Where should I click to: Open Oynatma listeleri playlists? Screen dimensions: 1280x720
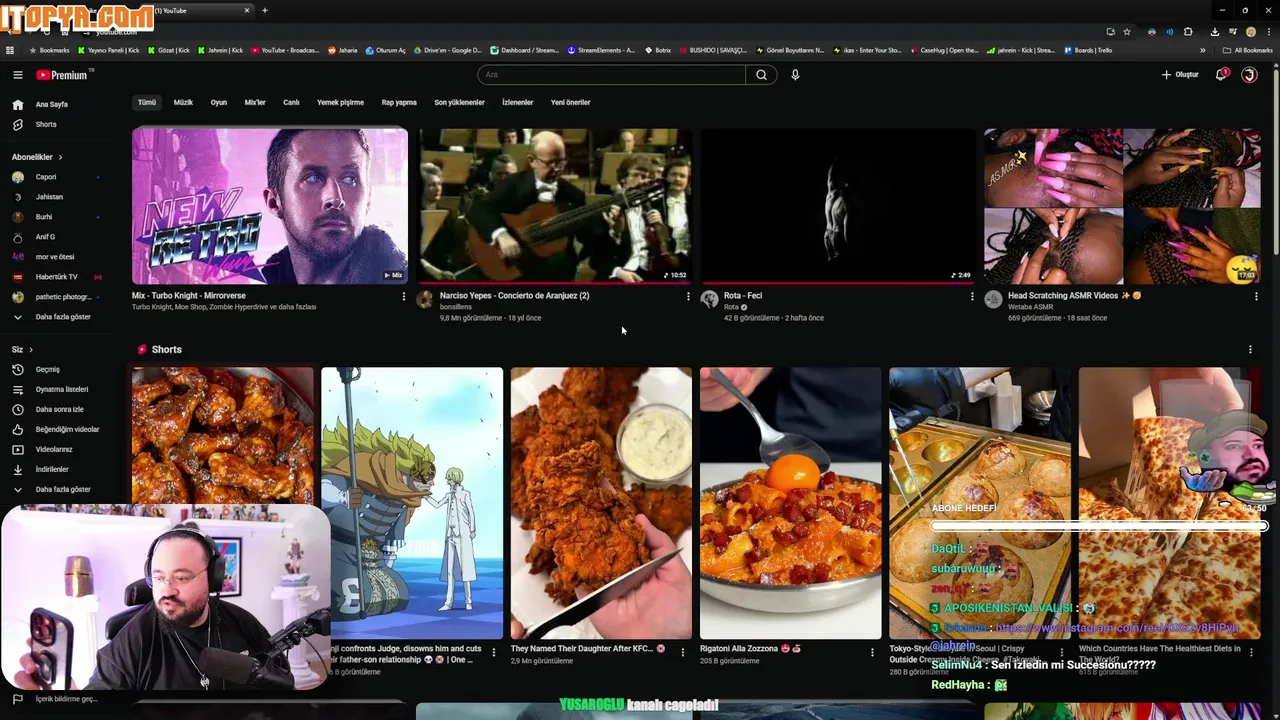[x=60, y=389]
